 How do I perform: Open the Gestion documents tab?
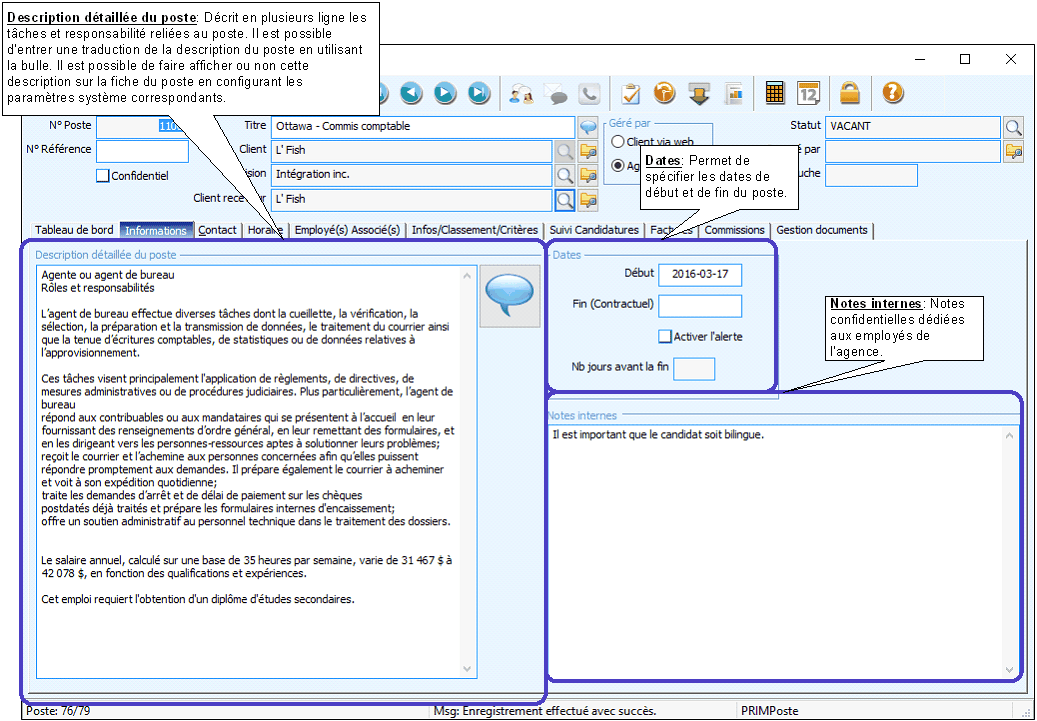pos(821,230)
